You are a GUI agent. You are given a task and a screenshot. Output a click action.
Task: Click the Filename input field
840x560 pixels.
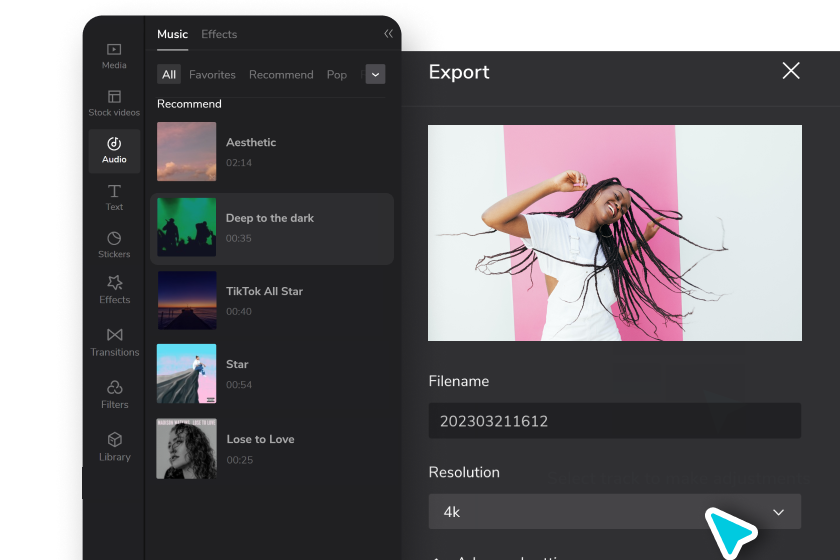click(x=614, y=421)
